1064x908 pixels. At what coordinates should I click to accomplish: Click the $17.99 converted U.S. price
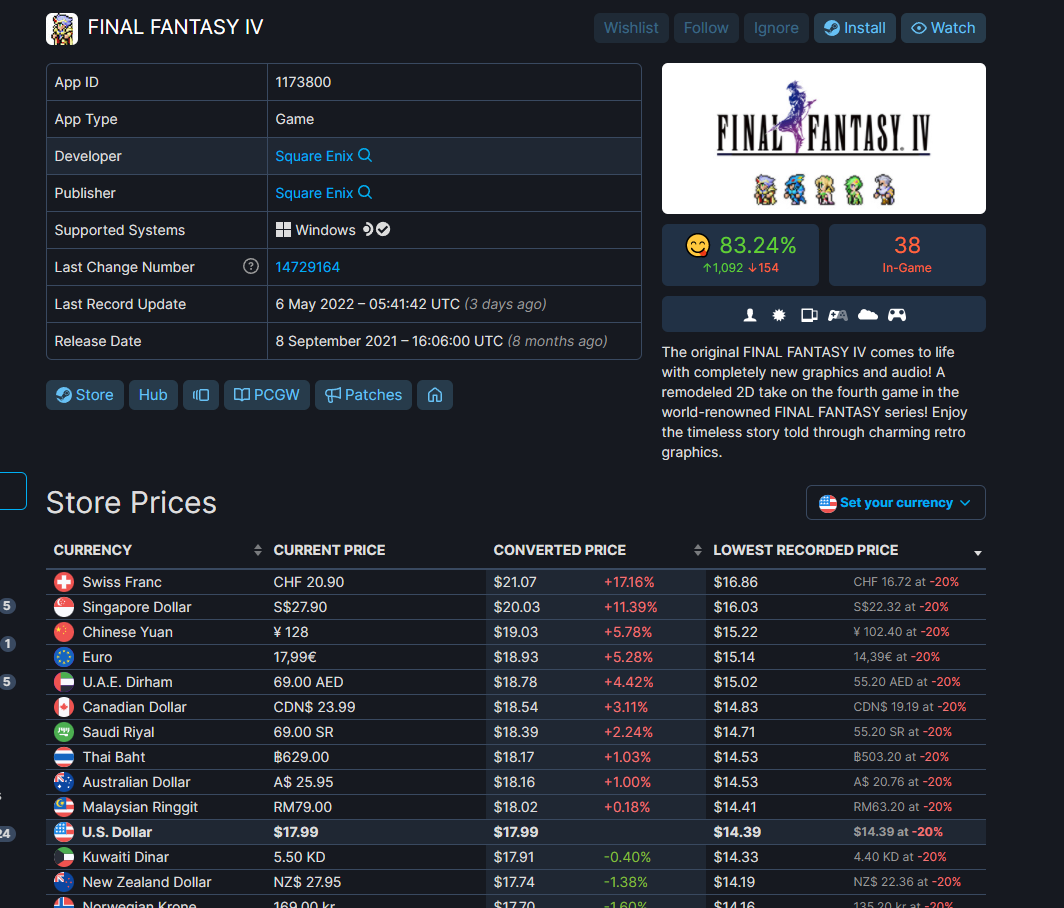(x=516, y=832)
